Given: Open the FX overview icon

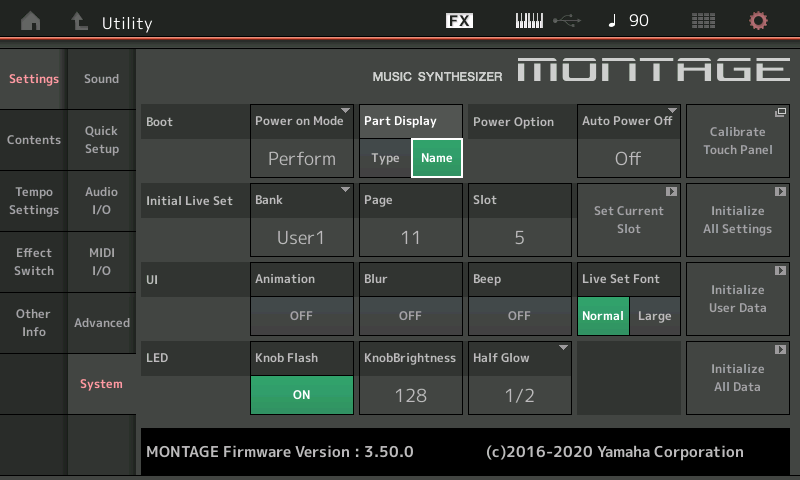Looking at the screenshot, I should 459,21.
